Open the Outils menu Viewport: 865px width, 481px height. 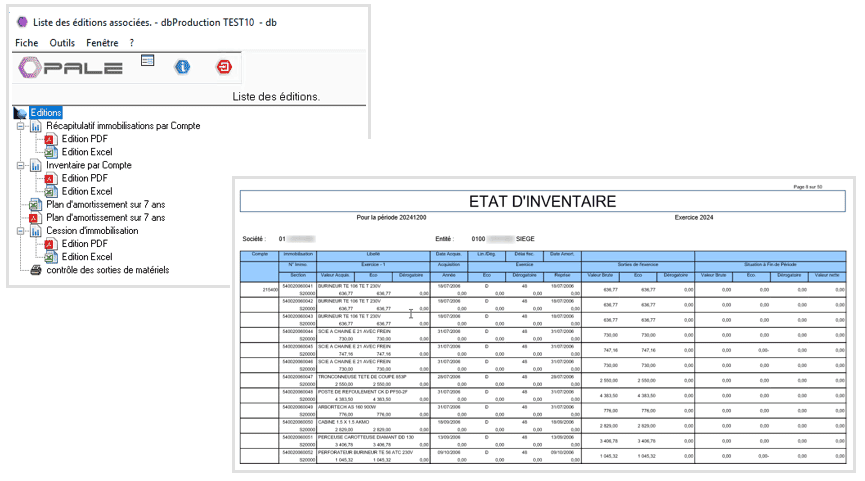click(62, 43)
